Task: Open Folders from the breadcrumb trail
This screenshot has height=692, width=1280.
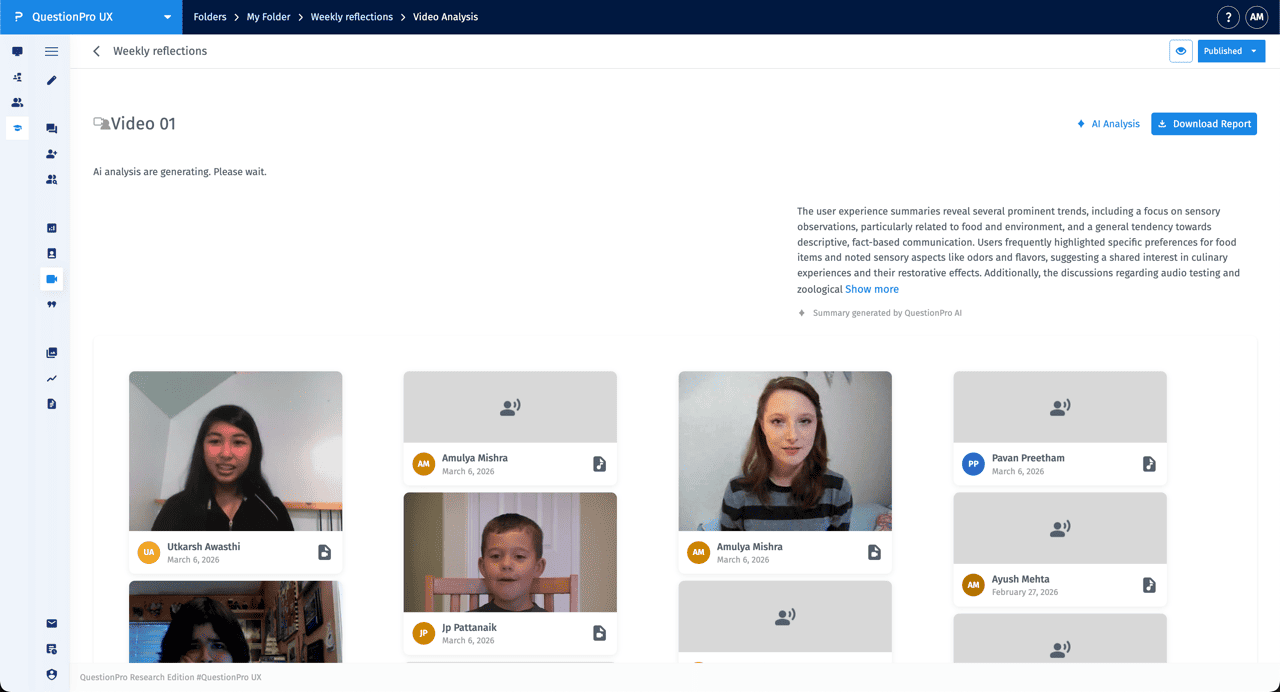Action: (209, 17)
